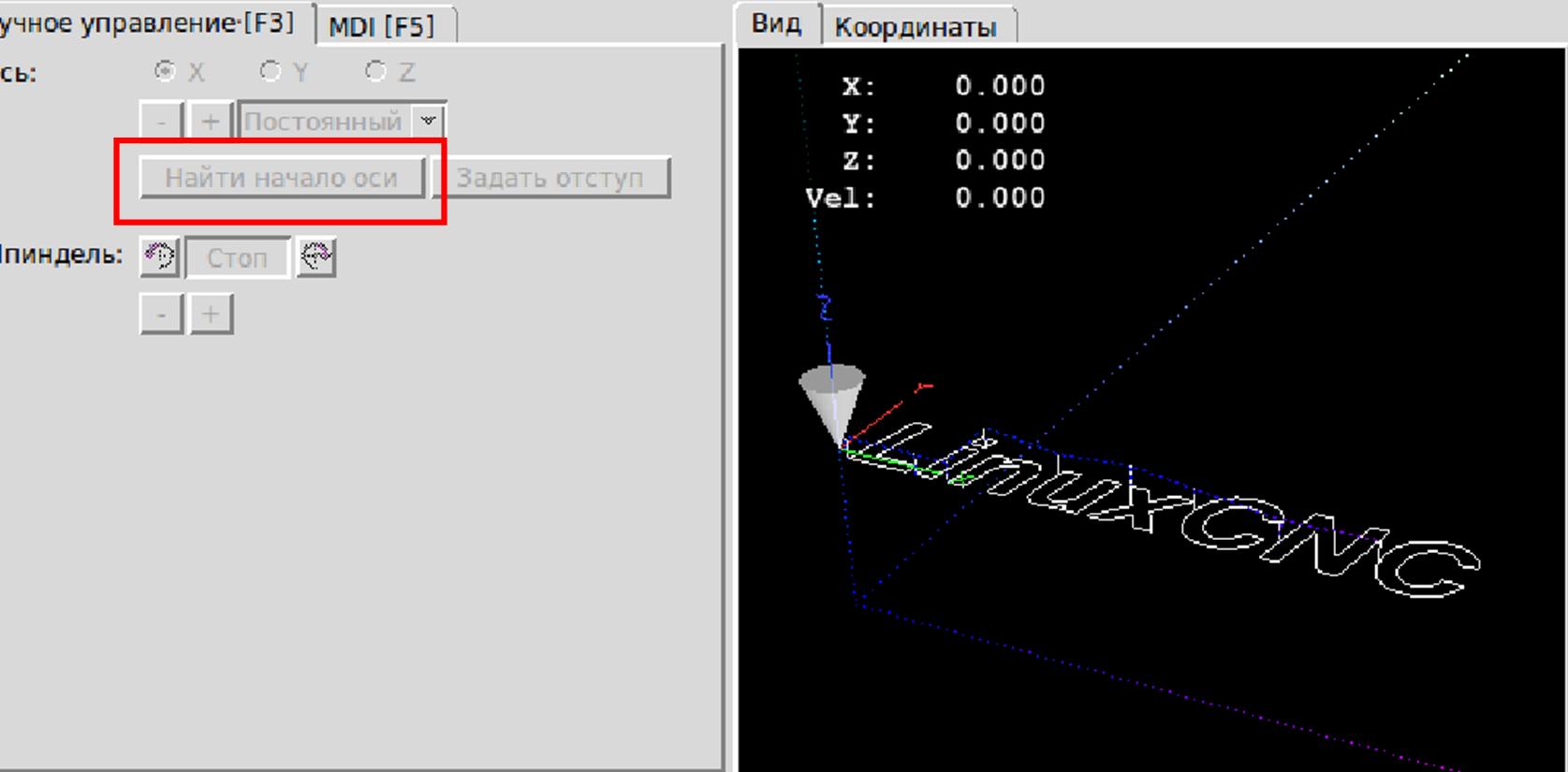This screenshot has width=1568, height=772.
Task: Select the Y axis radio button
Action: pyautogui.click(x=270, y=71)
